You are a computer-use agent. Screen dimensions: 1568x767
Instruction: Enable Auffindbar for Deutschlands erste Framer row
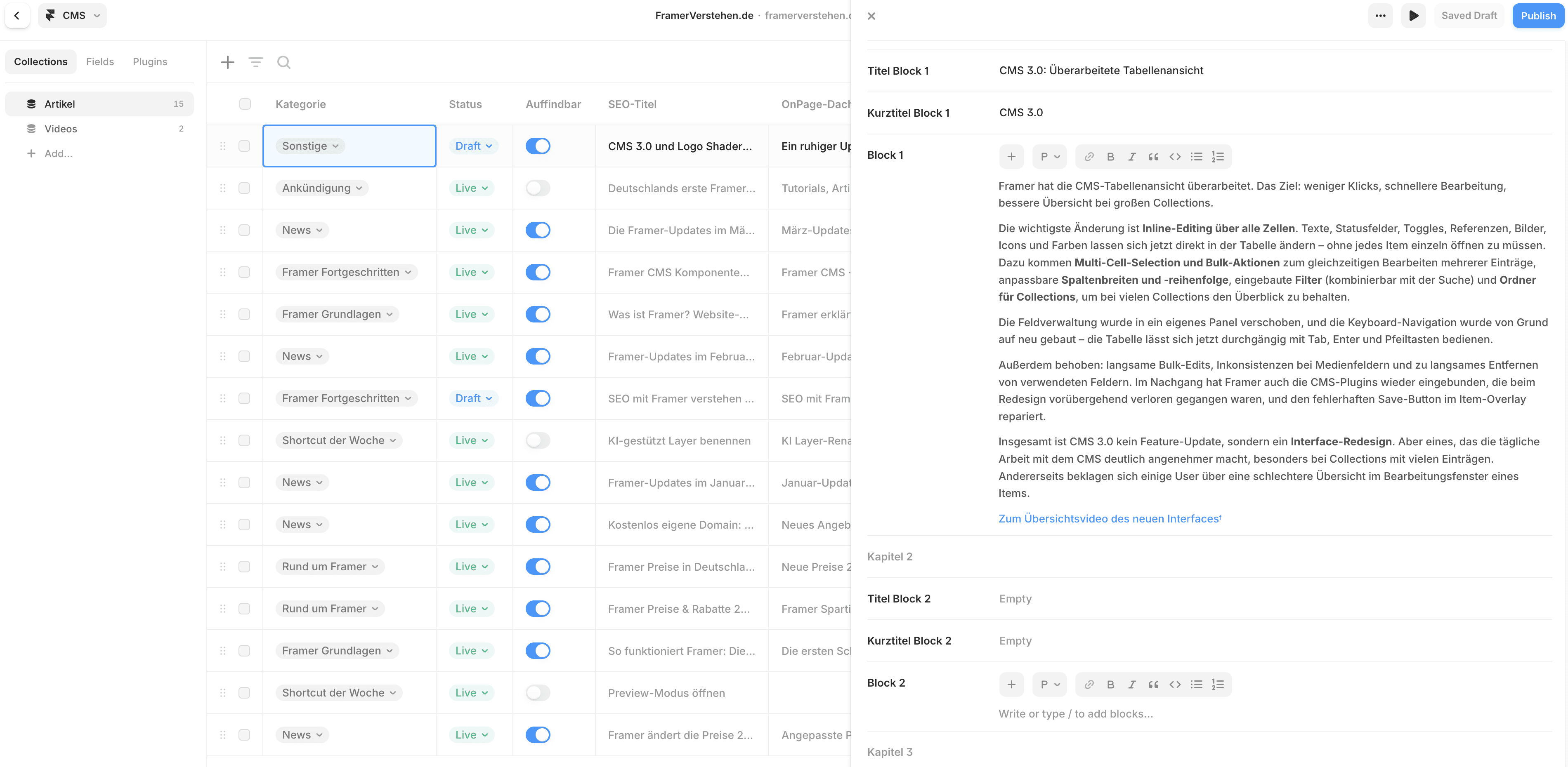pyautogui.click(x=538, y=188)
